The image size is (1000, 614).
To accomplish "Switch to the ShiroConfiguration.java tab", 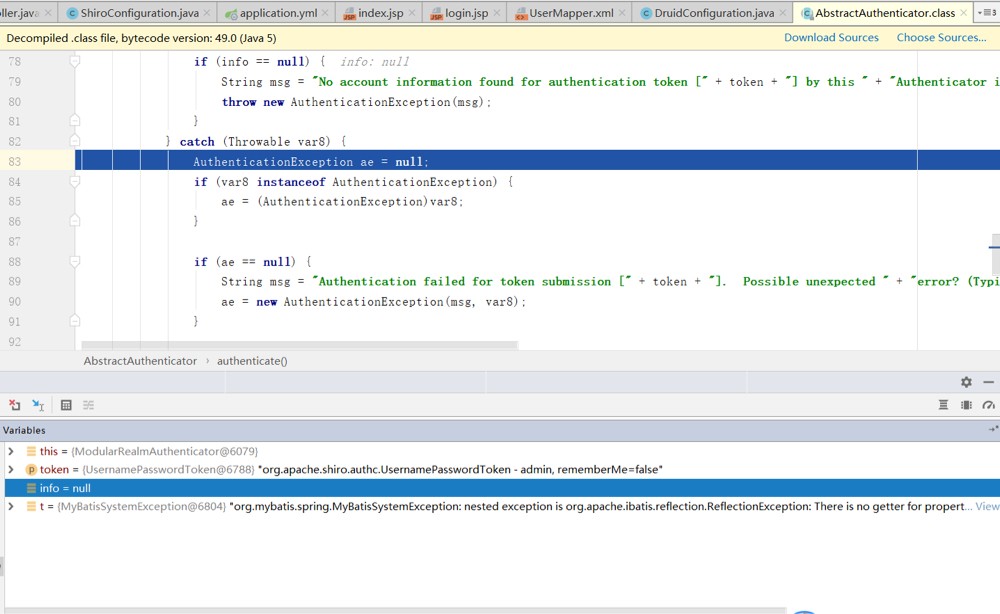I will 139,13.
